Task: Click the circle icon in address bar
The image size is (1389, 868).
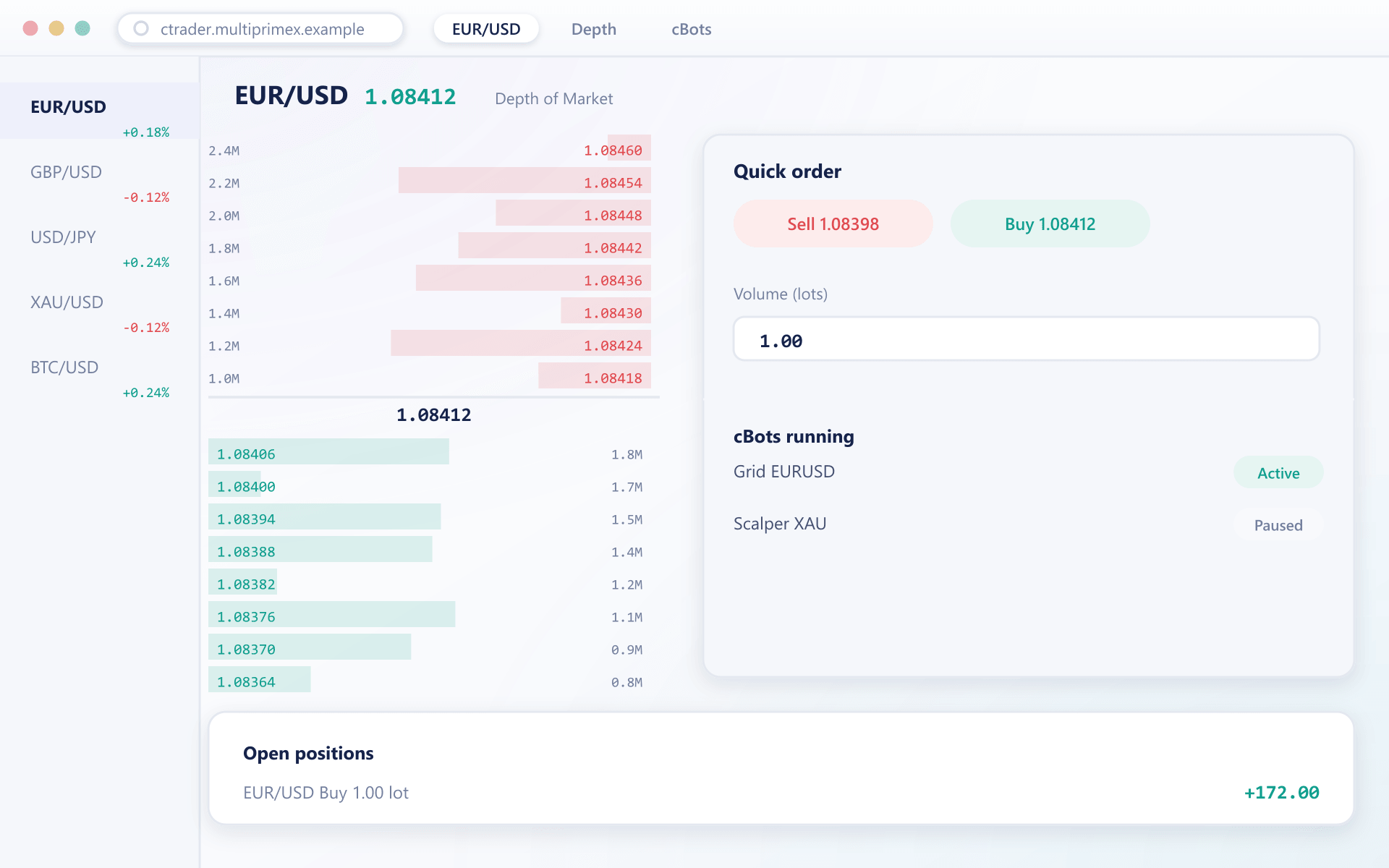Action: click(x=141, y=28)
